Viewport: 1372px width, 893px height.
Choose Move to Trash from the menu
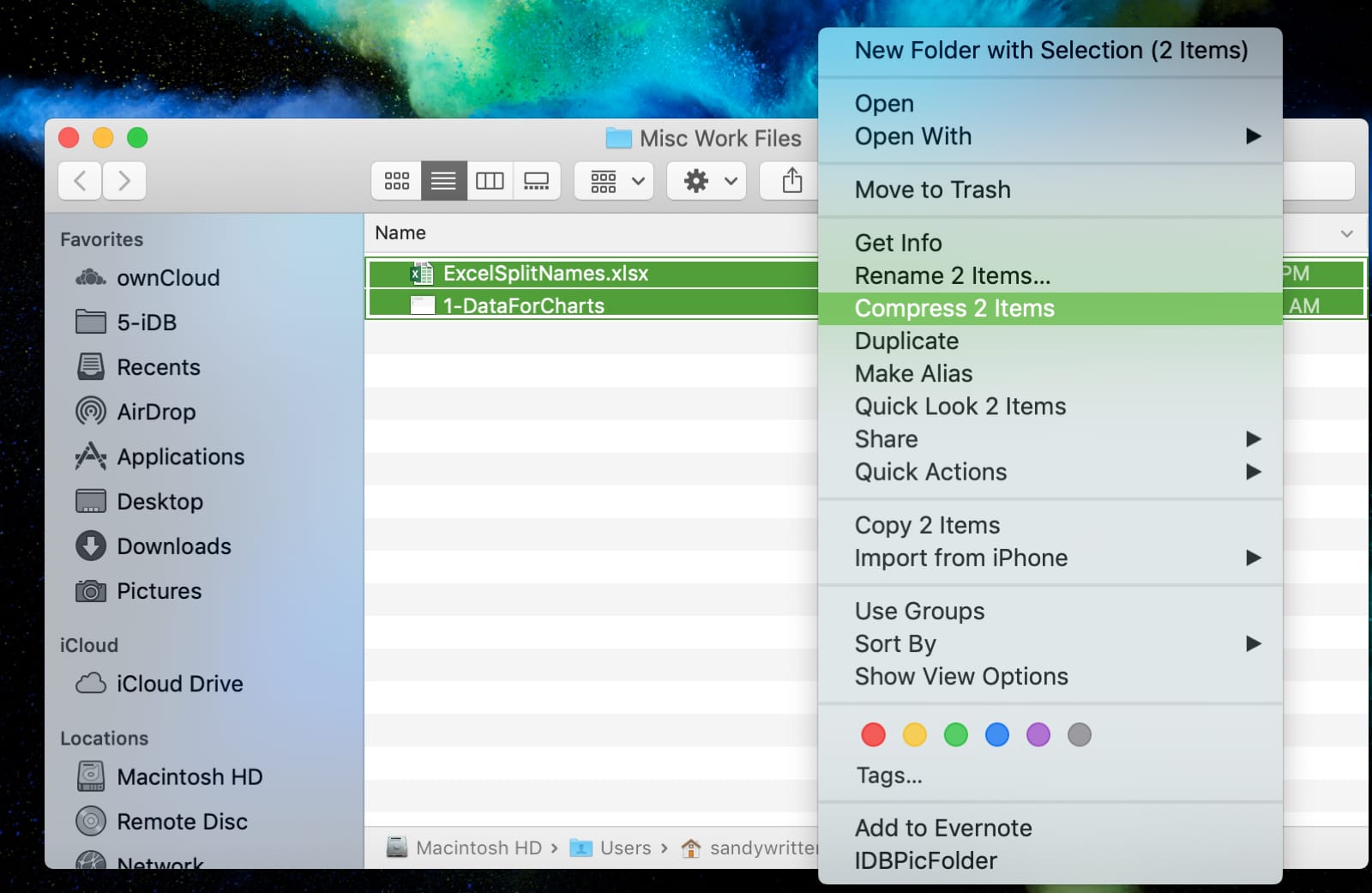[x=932, y=190]
